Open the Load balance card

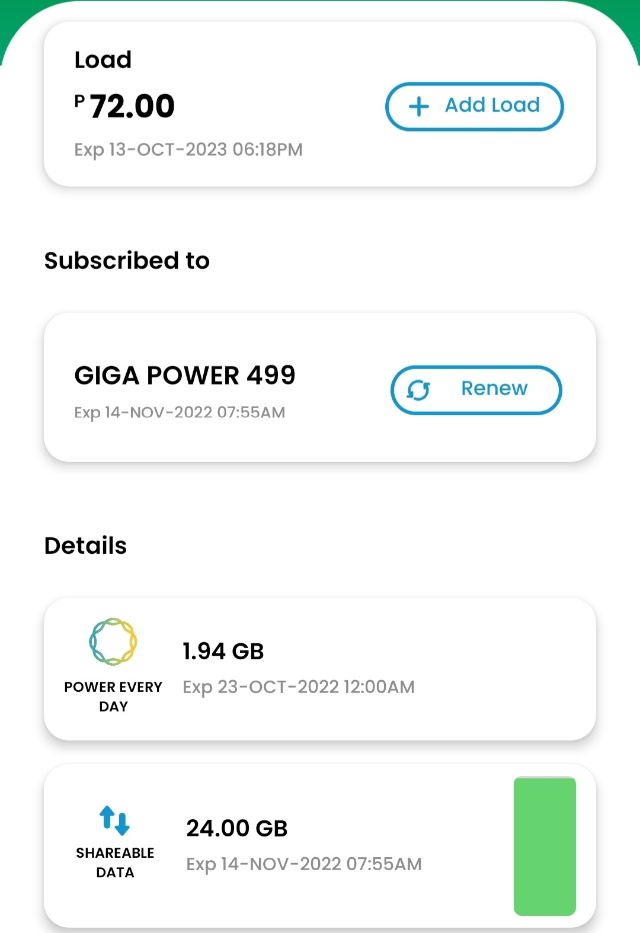tap(320, 104)
